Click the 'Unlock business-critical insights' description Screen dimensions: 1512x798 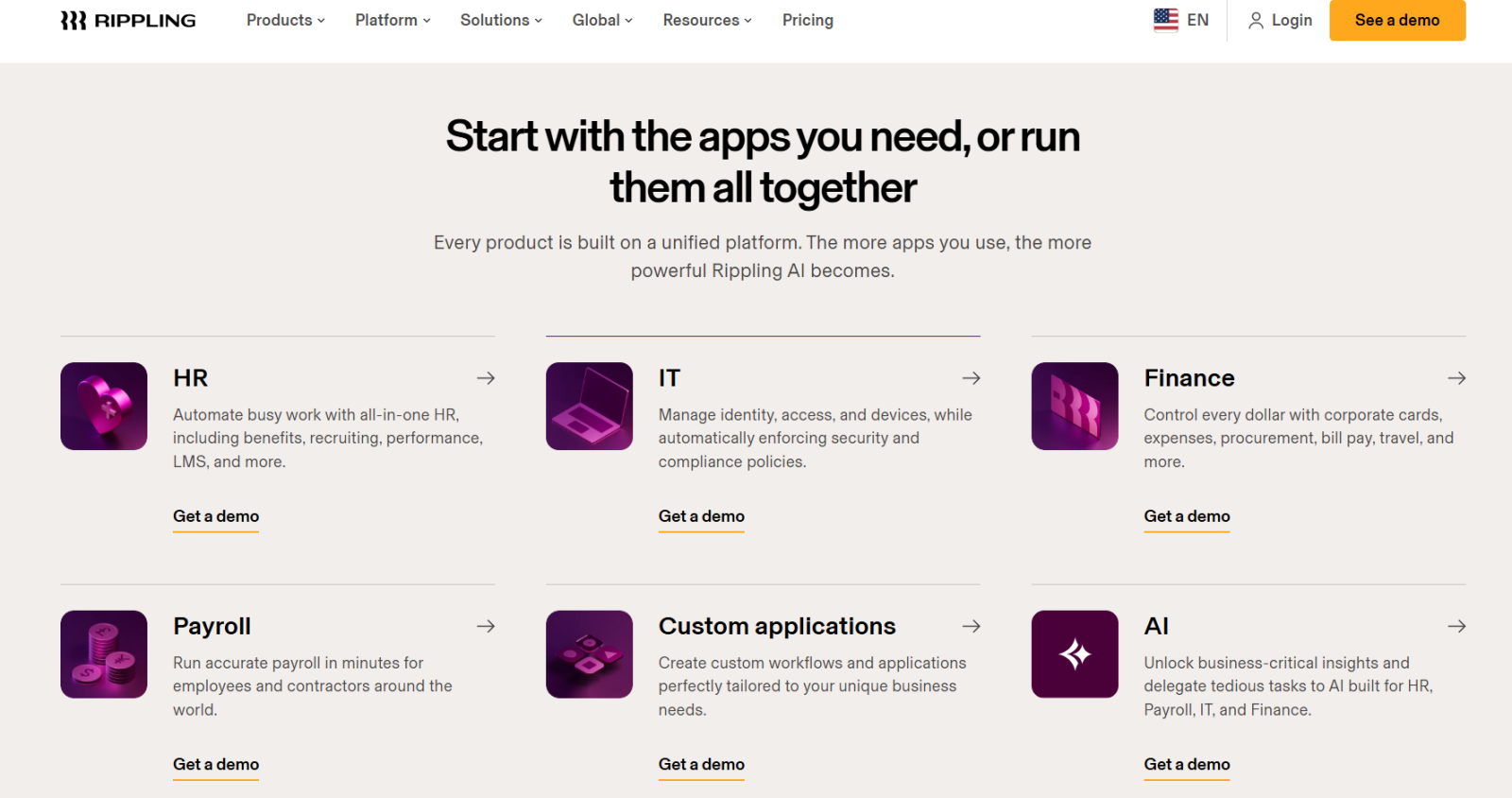point(1289,686)
